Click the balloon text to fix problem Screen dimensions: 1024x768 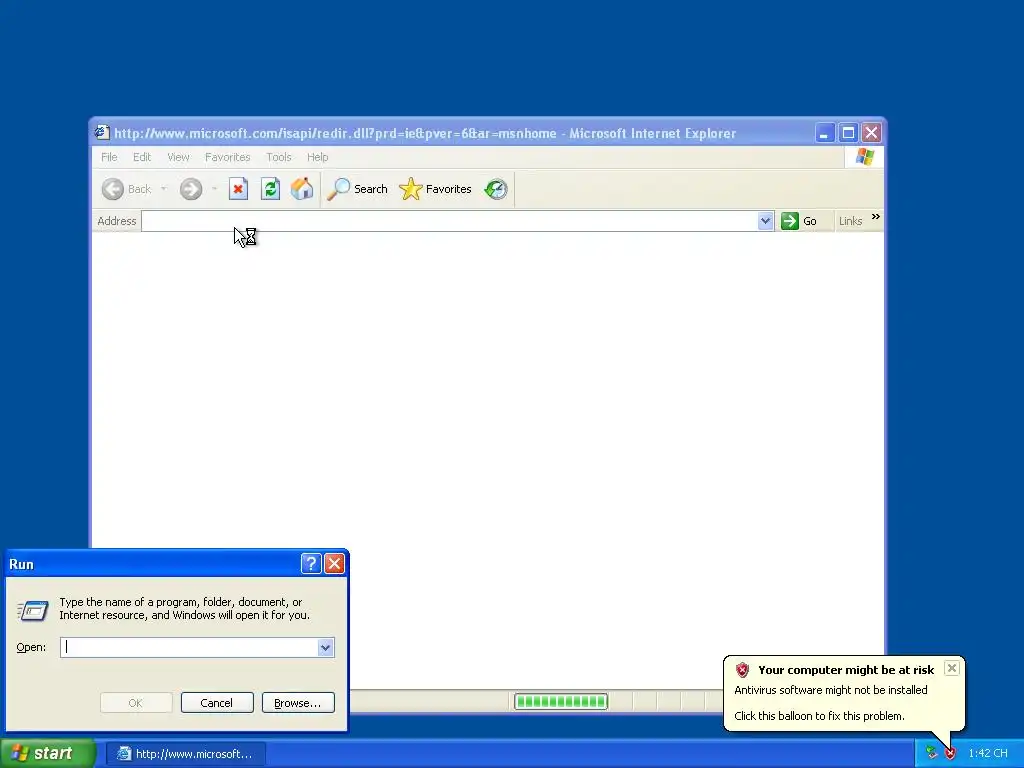click(x=819, y=716)
